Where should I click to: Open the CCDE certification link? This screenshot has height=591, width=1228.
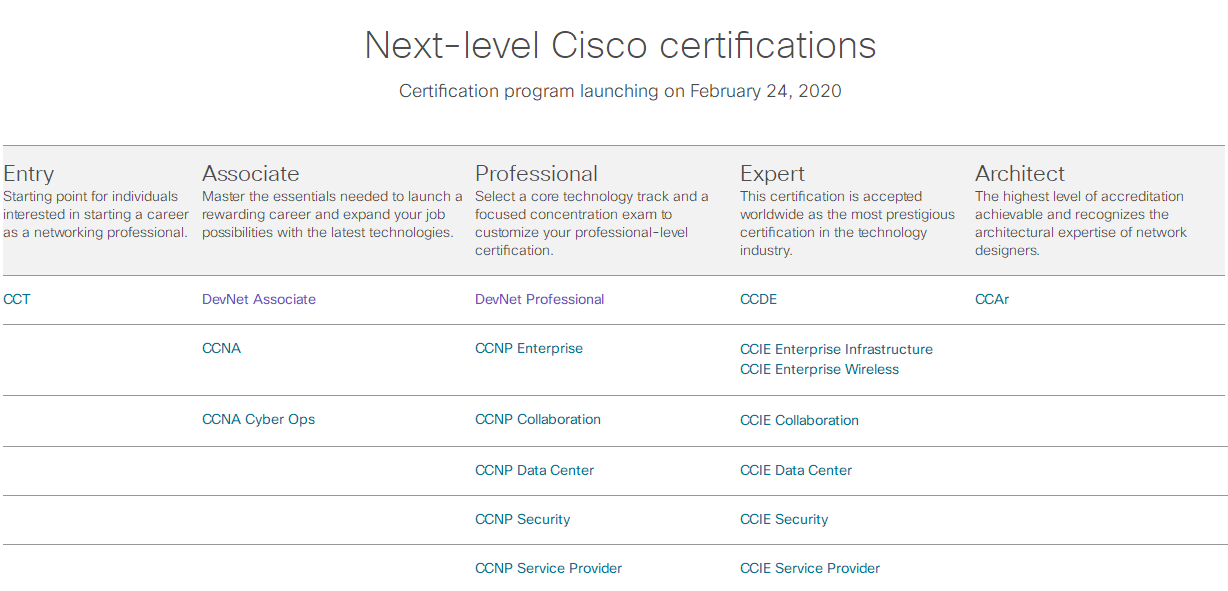(x=758, y=299)
